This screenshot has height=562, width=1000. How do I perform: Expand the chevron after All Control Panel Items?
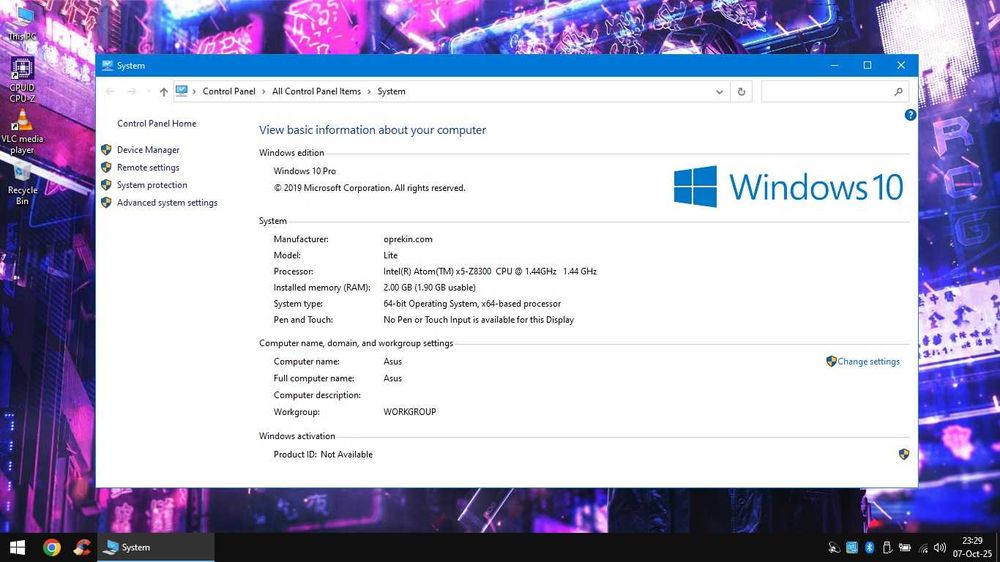369,92
